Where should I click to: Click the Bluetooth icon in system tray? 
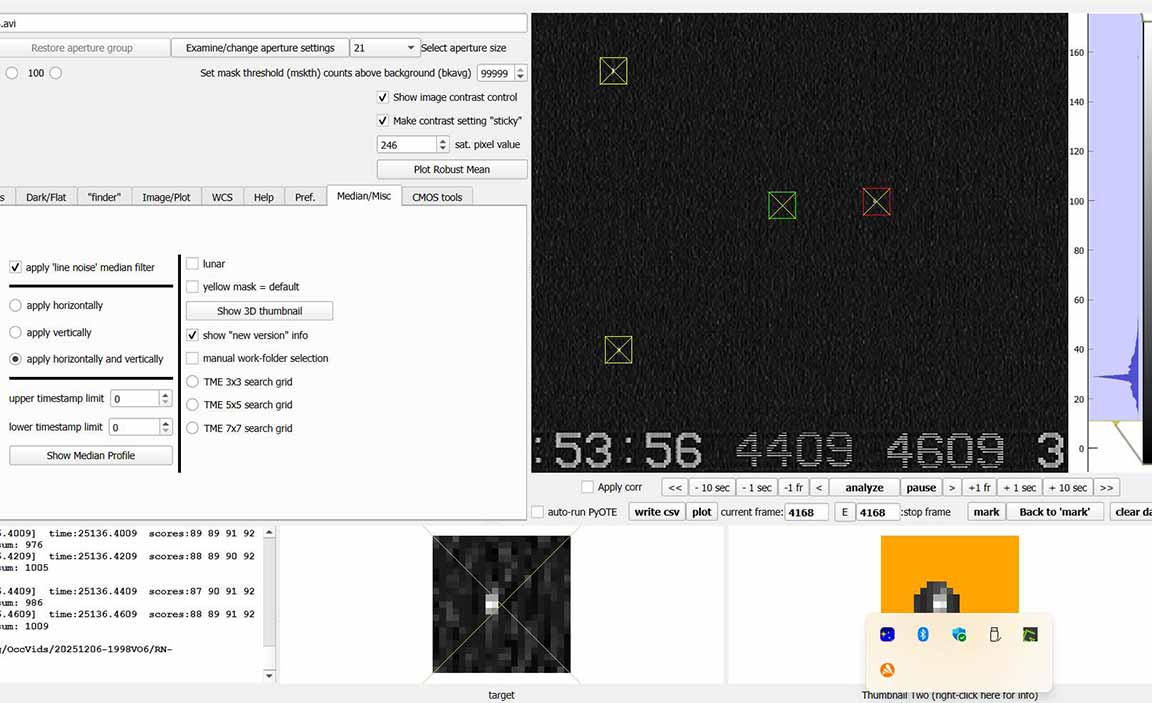pyautogui.click(x=924, y=634)
